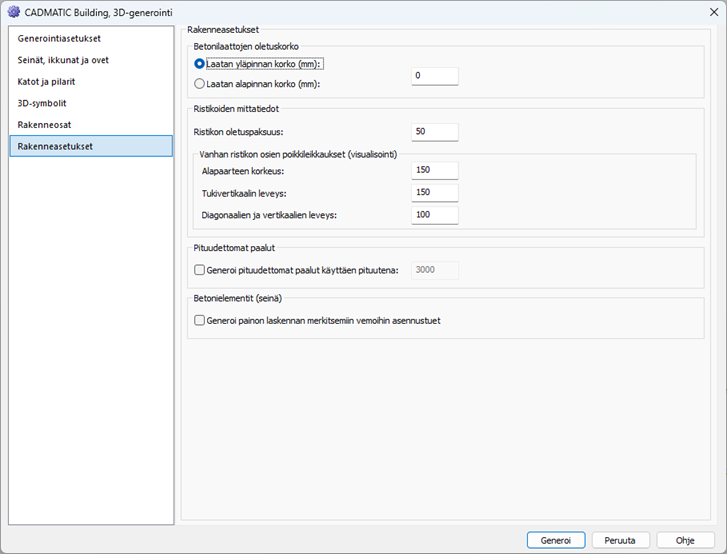
Task: Select Rakenneasetukset in the left list
Action: [x=55, y=146]
